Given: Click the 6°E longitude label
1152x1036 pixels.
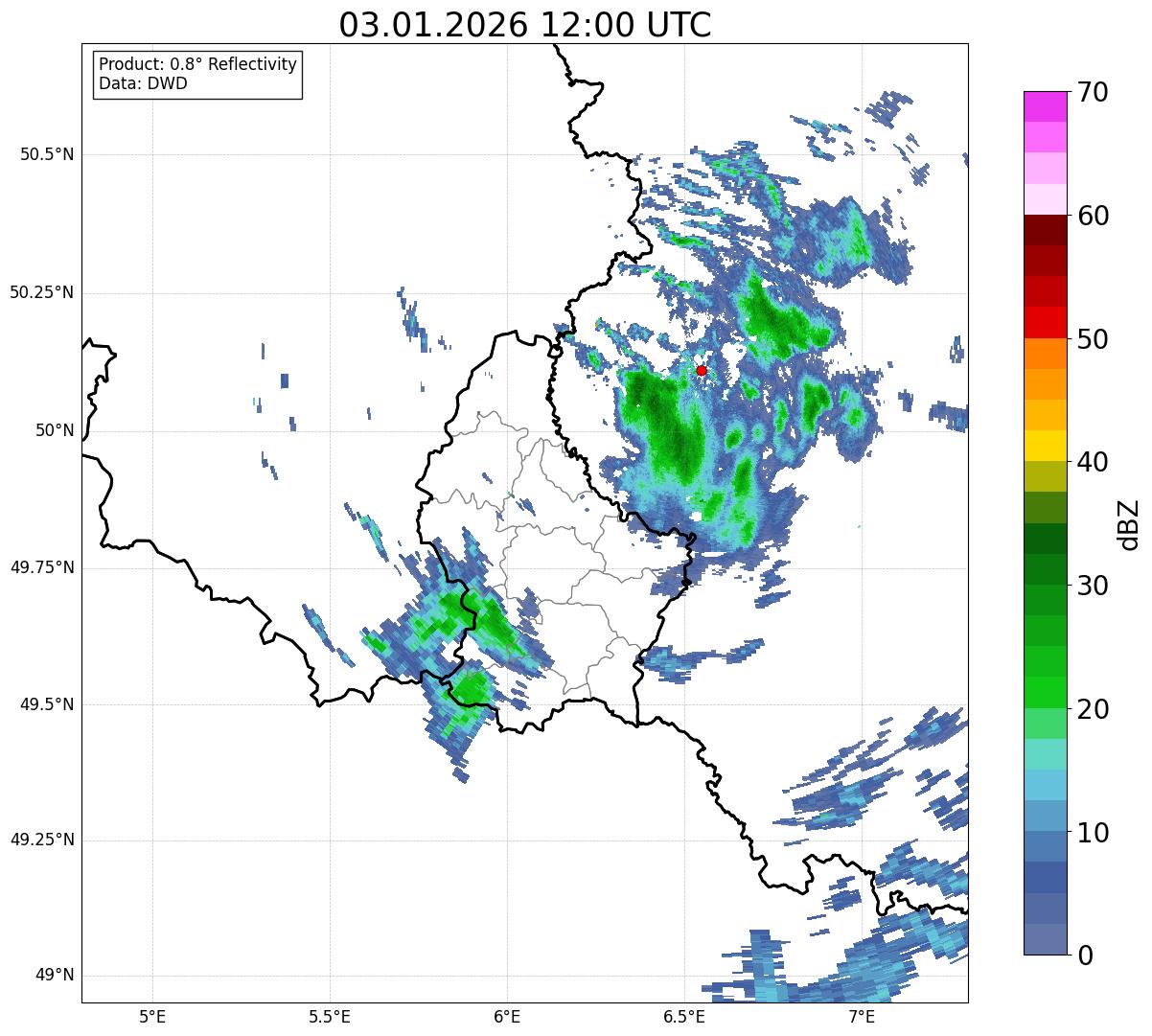Looking at the screenshot, I should click(x=507, y=1017).
